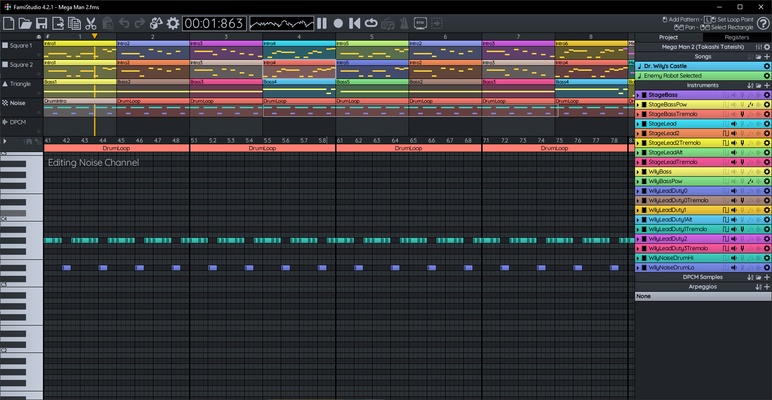Pause playback with the pause button
The width and height of the screenshot is (772, 400).
[x=322, y=23]
